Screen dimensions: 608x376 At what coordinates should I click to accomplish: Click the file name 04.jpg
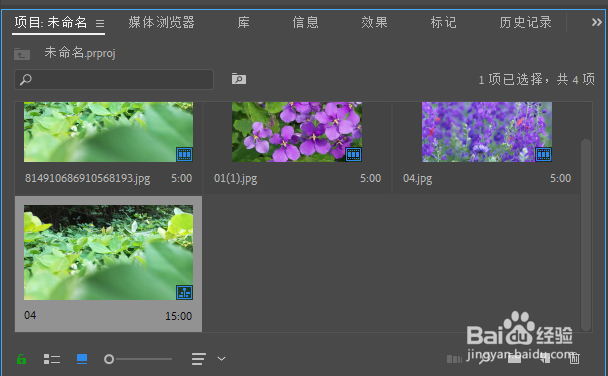(x=417, y=178)
